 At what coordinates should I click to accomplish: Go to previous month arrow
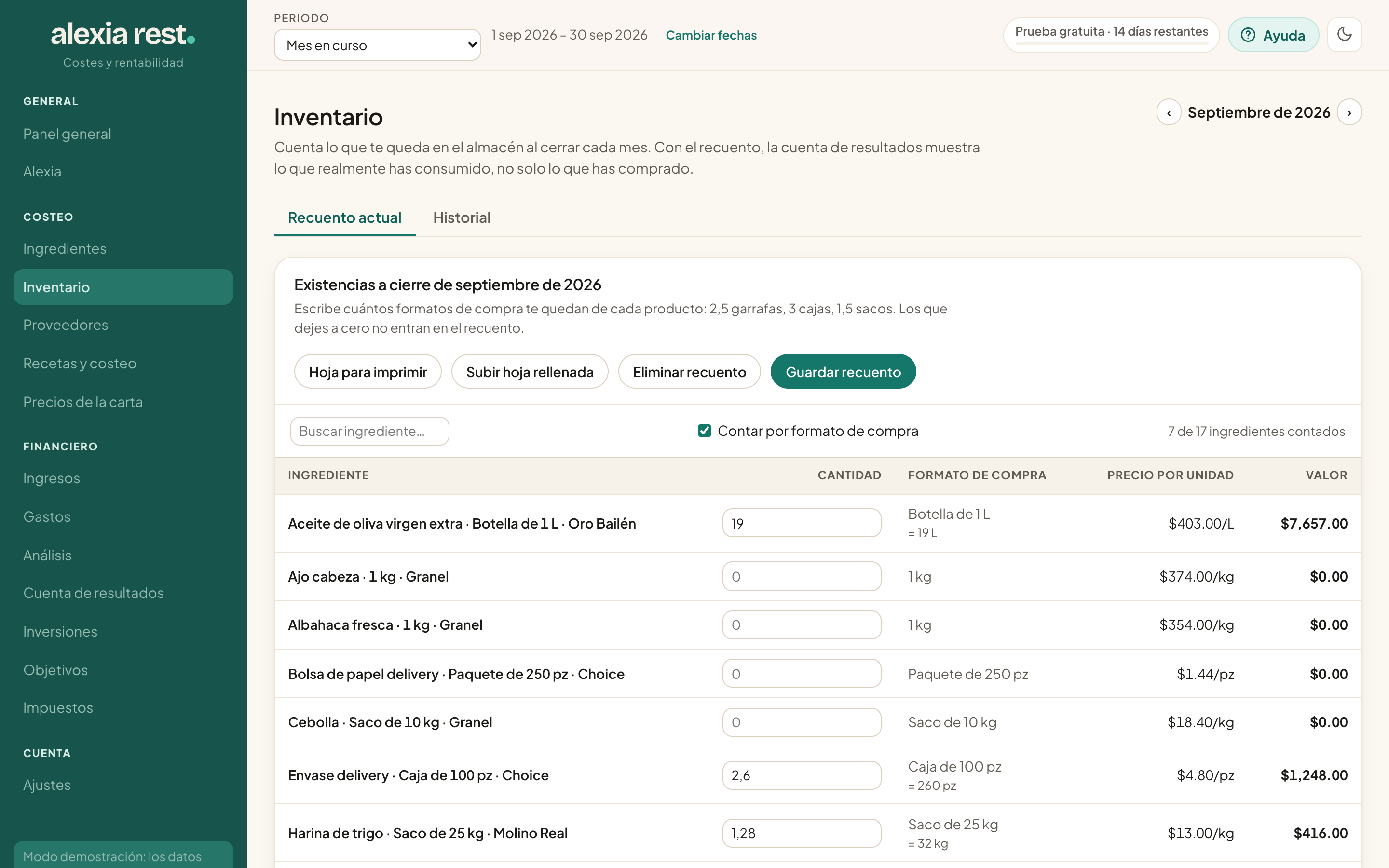click(x=1169, y=112)
